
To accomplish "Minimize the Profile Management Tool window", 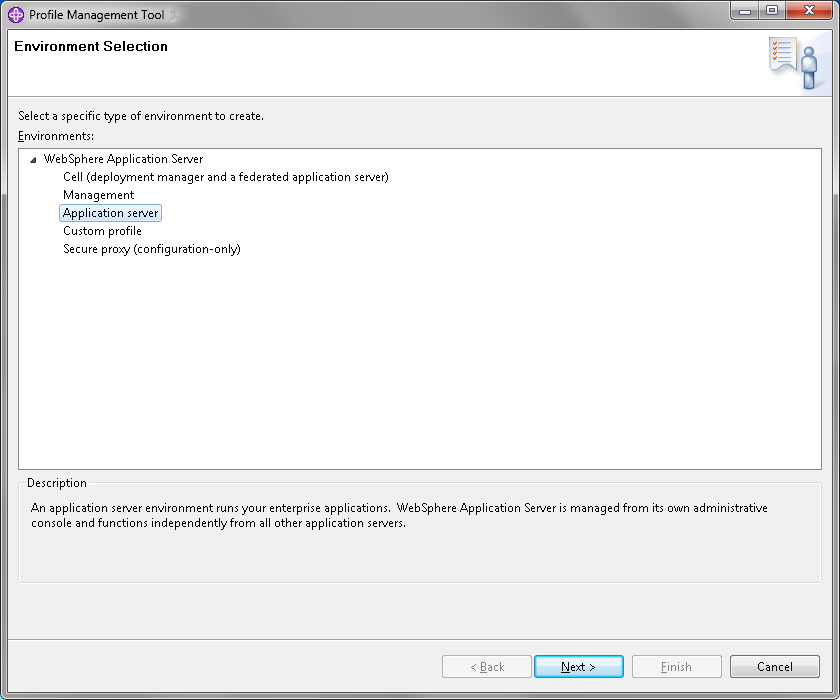I will (x=744, y=11).
